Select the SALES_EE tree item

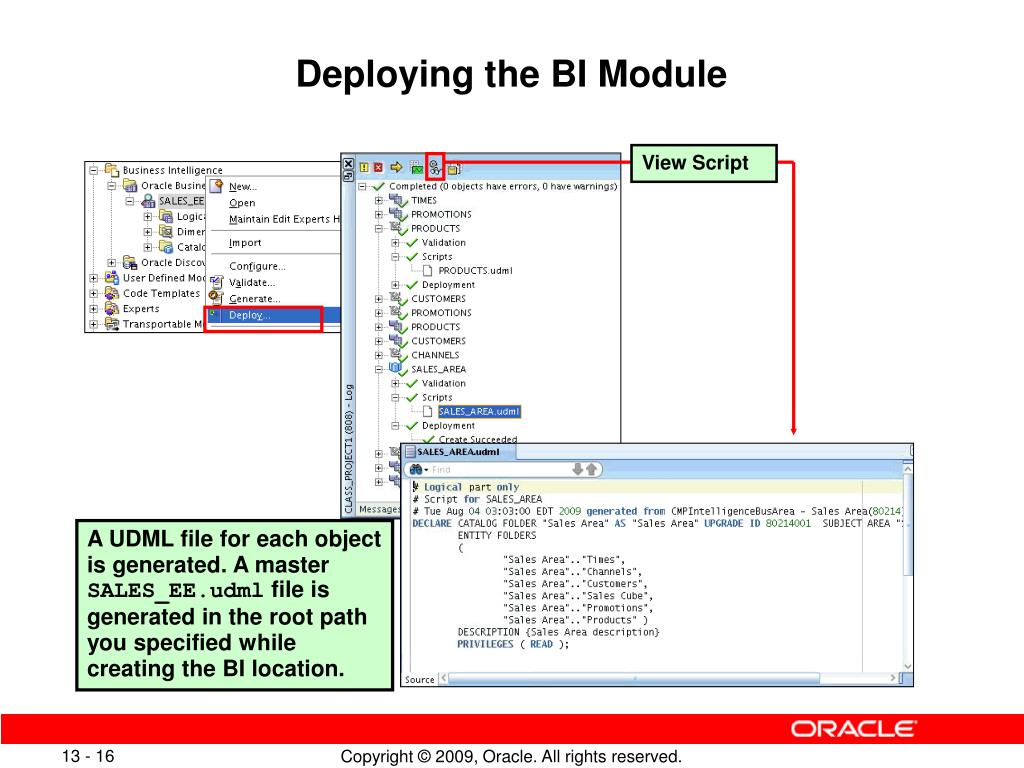pyautogui.click(x=182, y=200)
